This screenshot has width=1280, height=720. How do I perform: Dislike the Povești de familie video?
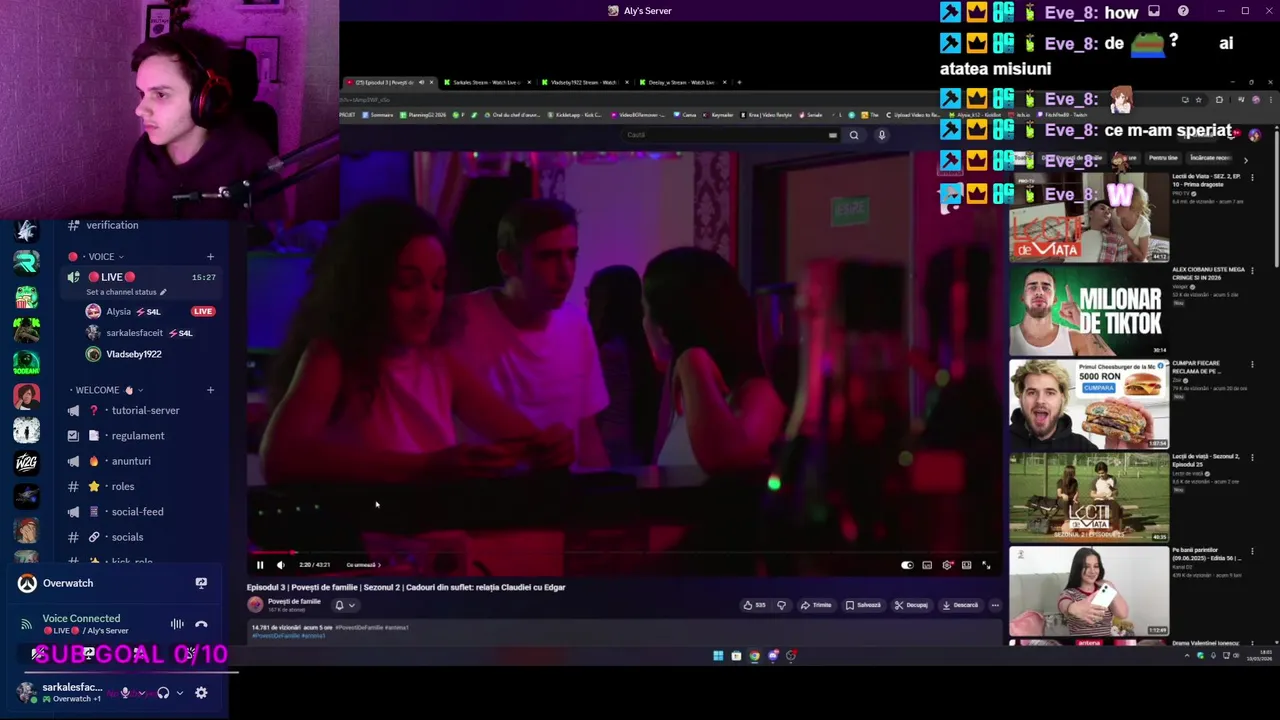tap(782, 605)
